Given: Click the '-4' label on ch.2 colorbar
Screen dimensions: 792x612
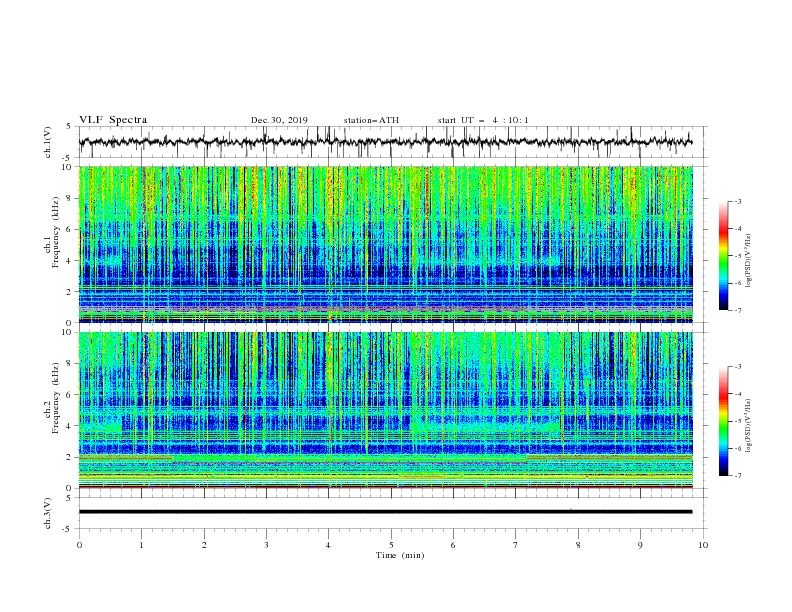Looking at the screenshot, I should tap(737, 394).
